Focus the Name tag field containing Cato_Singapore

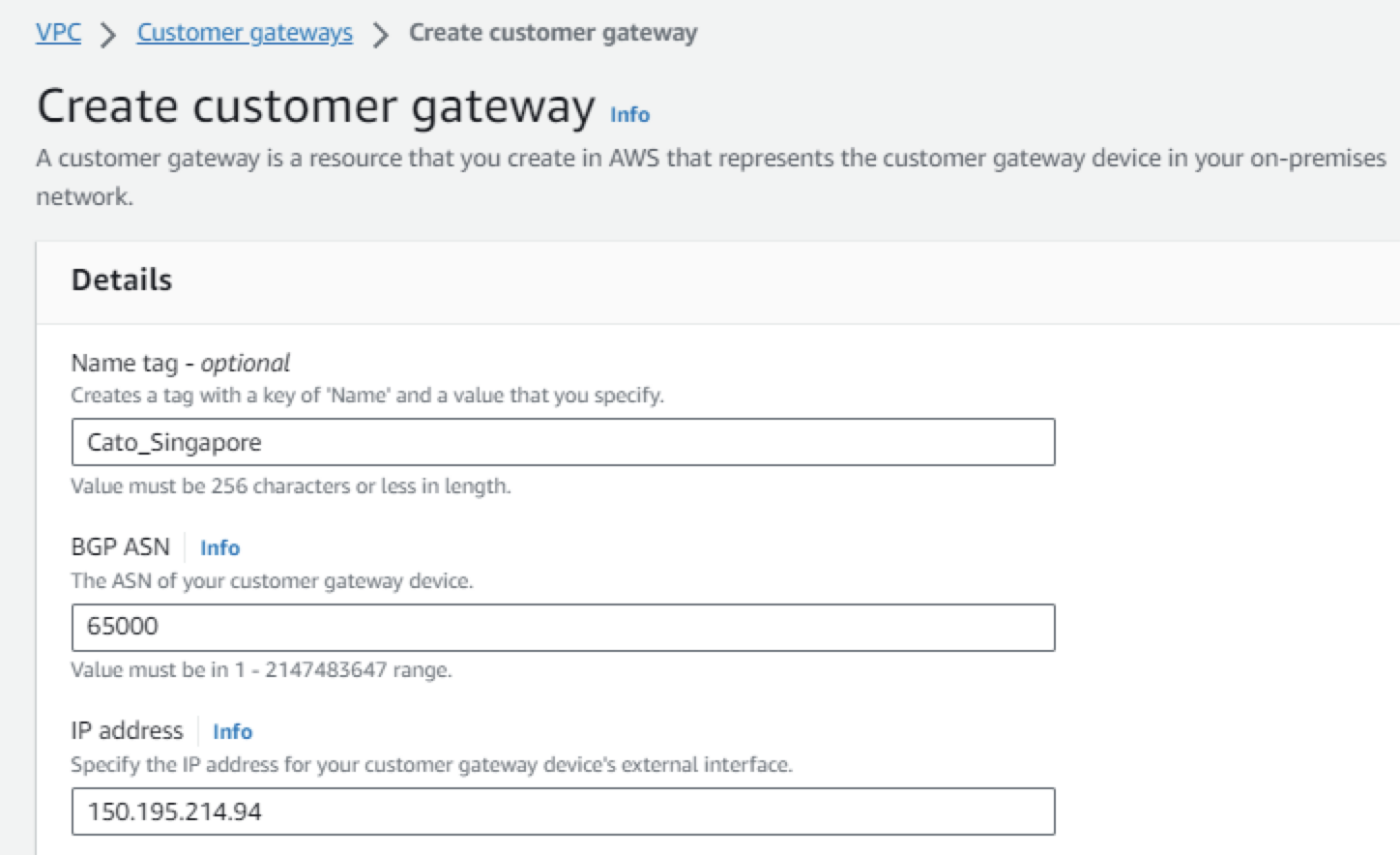563,442
